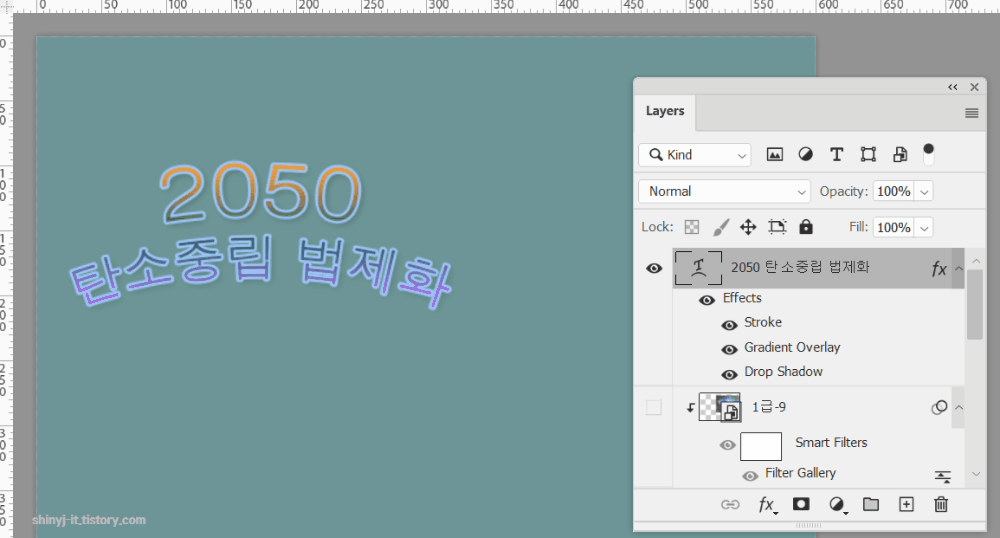Filter layers by adjustment layers icon

coord(805,154)
